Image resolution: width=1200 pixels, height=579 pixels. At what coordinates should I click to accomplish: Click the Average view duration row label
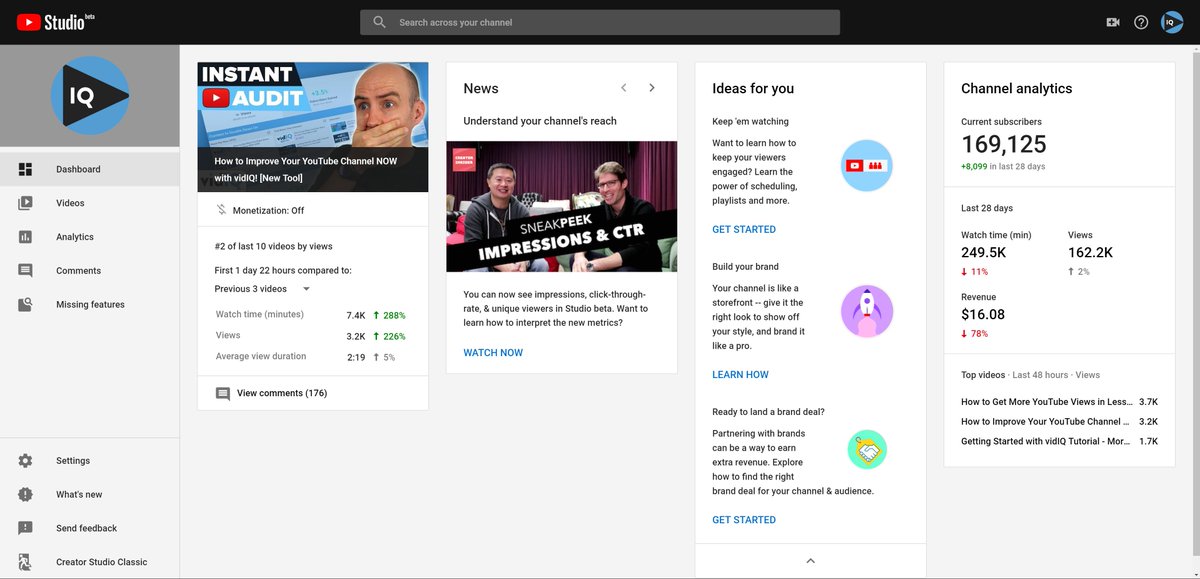[261, 357]
